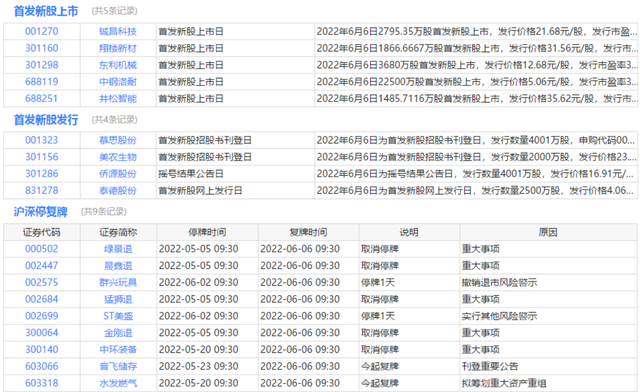Open stock code 001323 link
Screen dimensions: 640x392
pyautogui.click(x=42, y=140)
